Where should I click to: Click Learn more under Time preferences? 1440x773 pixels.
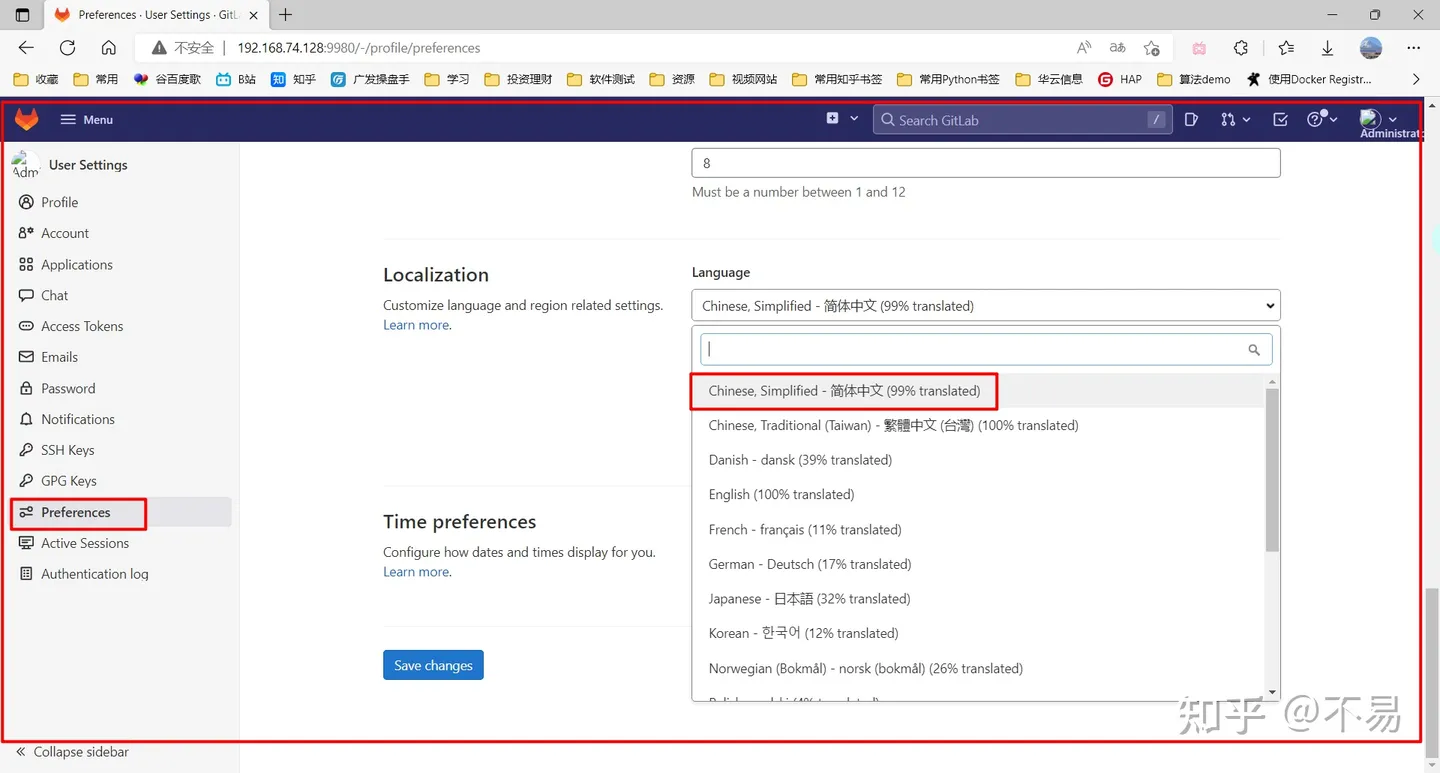416,572
